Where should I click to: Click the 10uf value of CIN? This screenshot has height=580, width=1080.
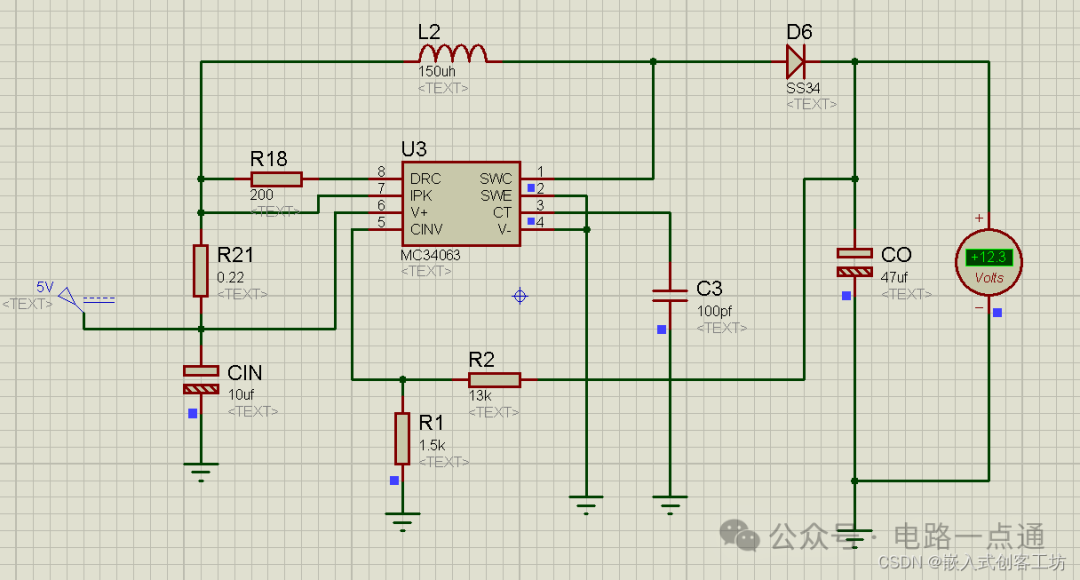pos(241,395)
